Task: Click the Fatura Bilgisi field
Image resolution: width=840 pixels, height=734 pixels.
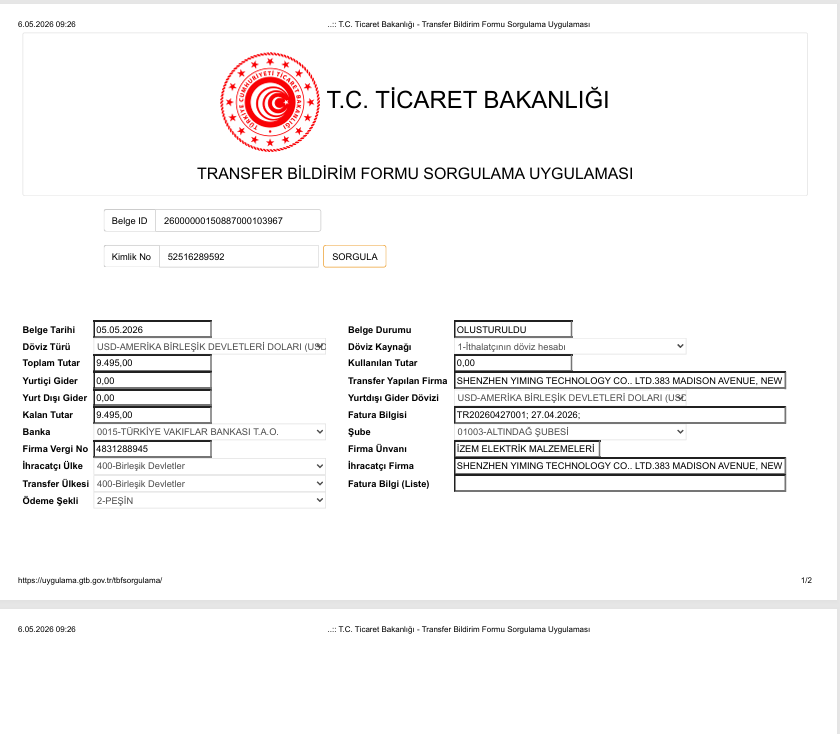Action: (x=620, y=415)
